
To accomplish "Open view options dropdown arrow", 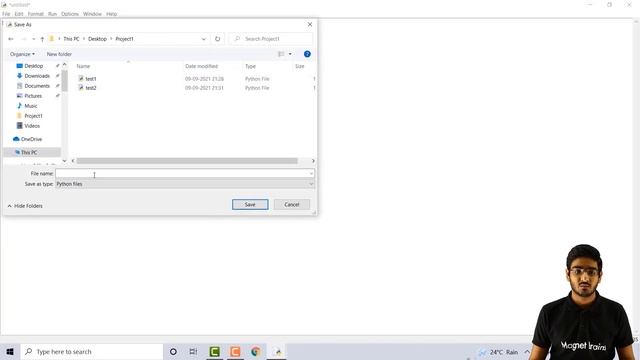I will pos(290,54).
